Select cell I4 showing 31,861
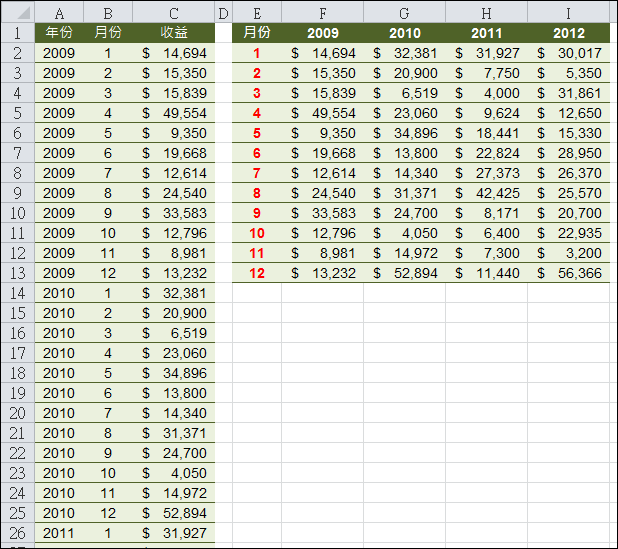 568,93
